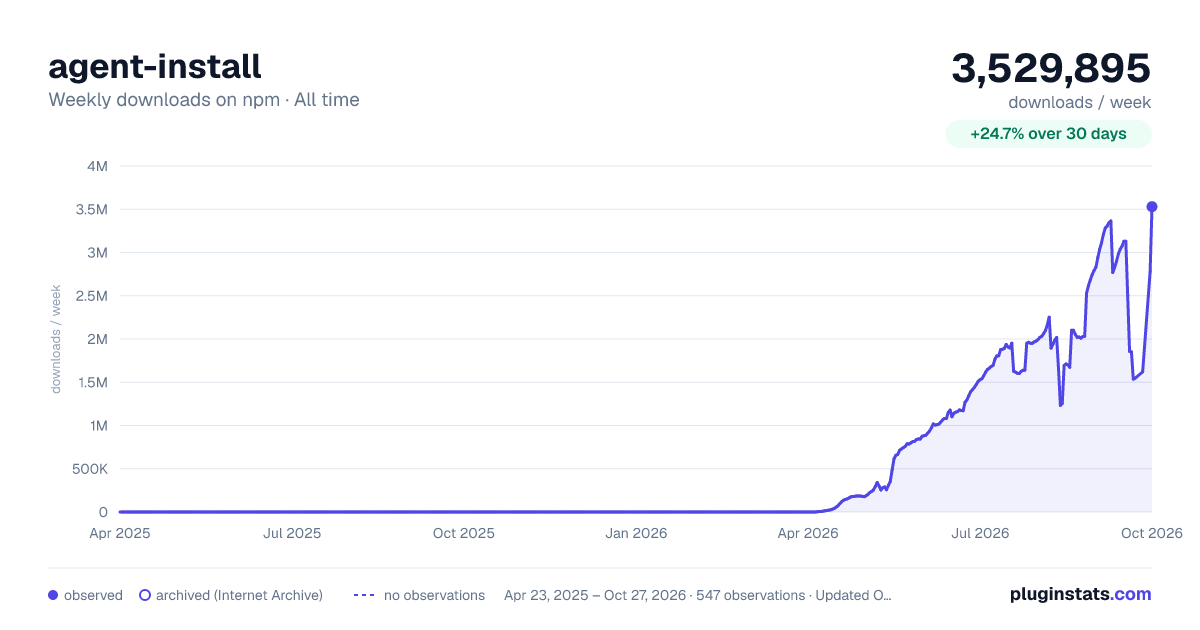Click the filled 'observed' legend dot
Screen dimensions: 1200x630
53,595
